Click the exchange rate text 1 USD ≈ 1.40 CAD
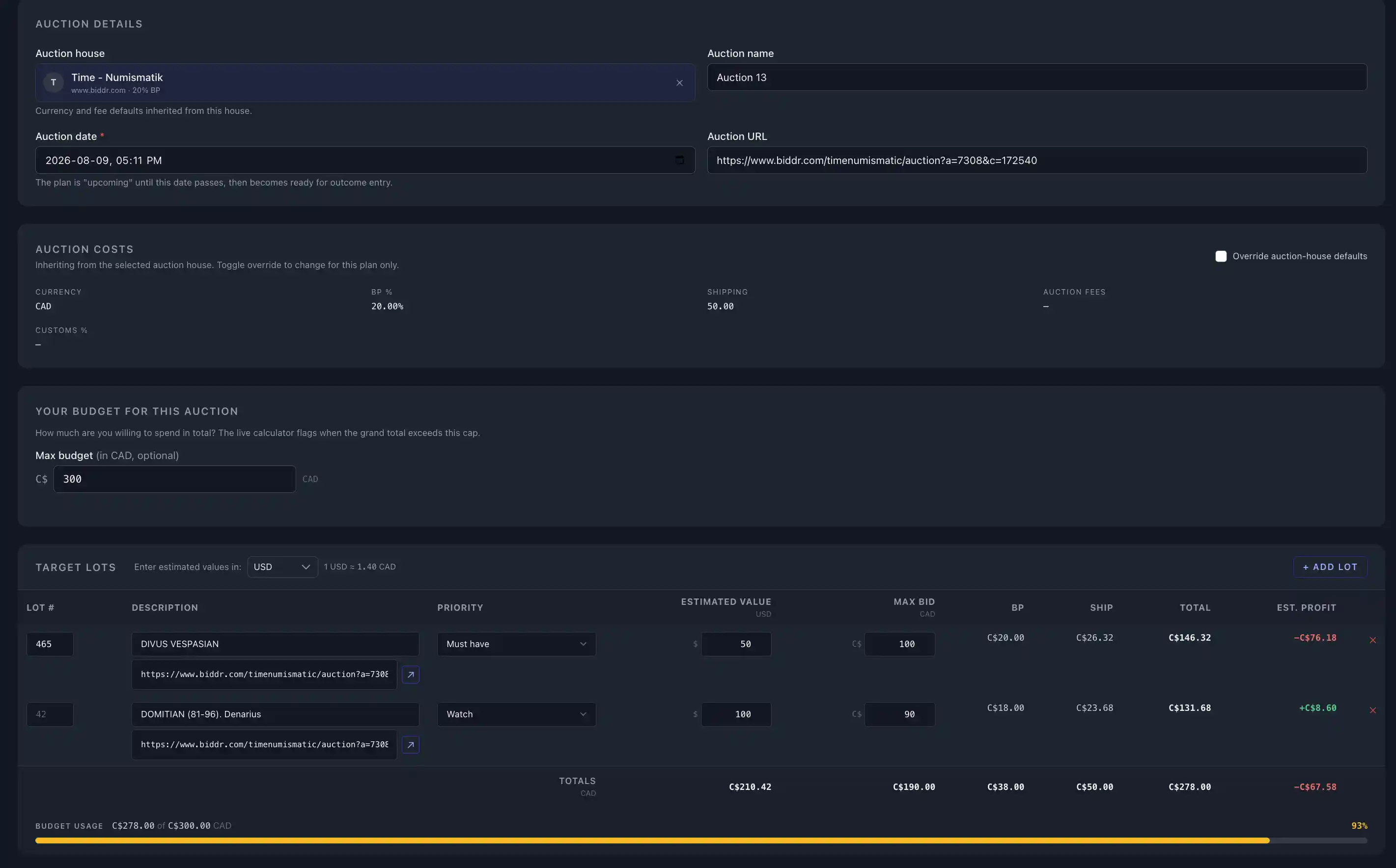 [x=360, y=567]
